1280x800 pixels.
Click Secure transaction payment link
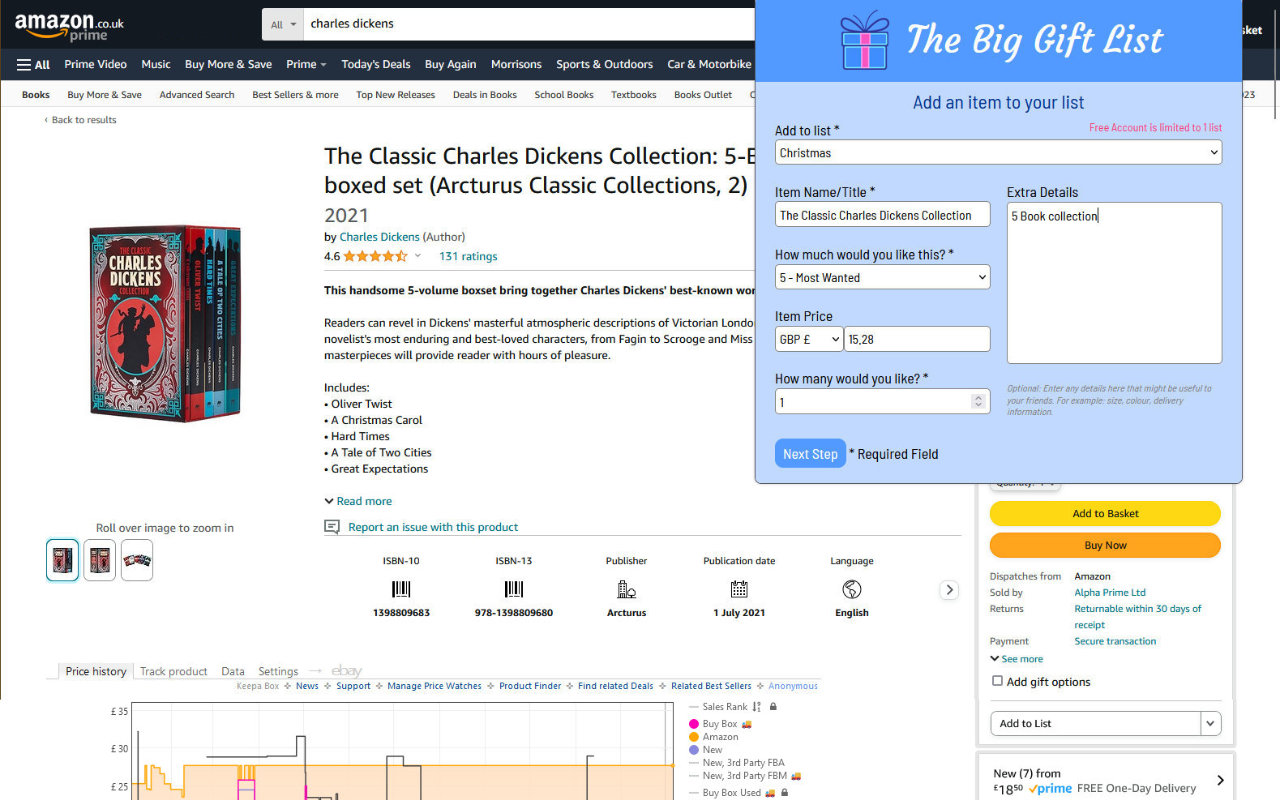[x=1115, y=641]
